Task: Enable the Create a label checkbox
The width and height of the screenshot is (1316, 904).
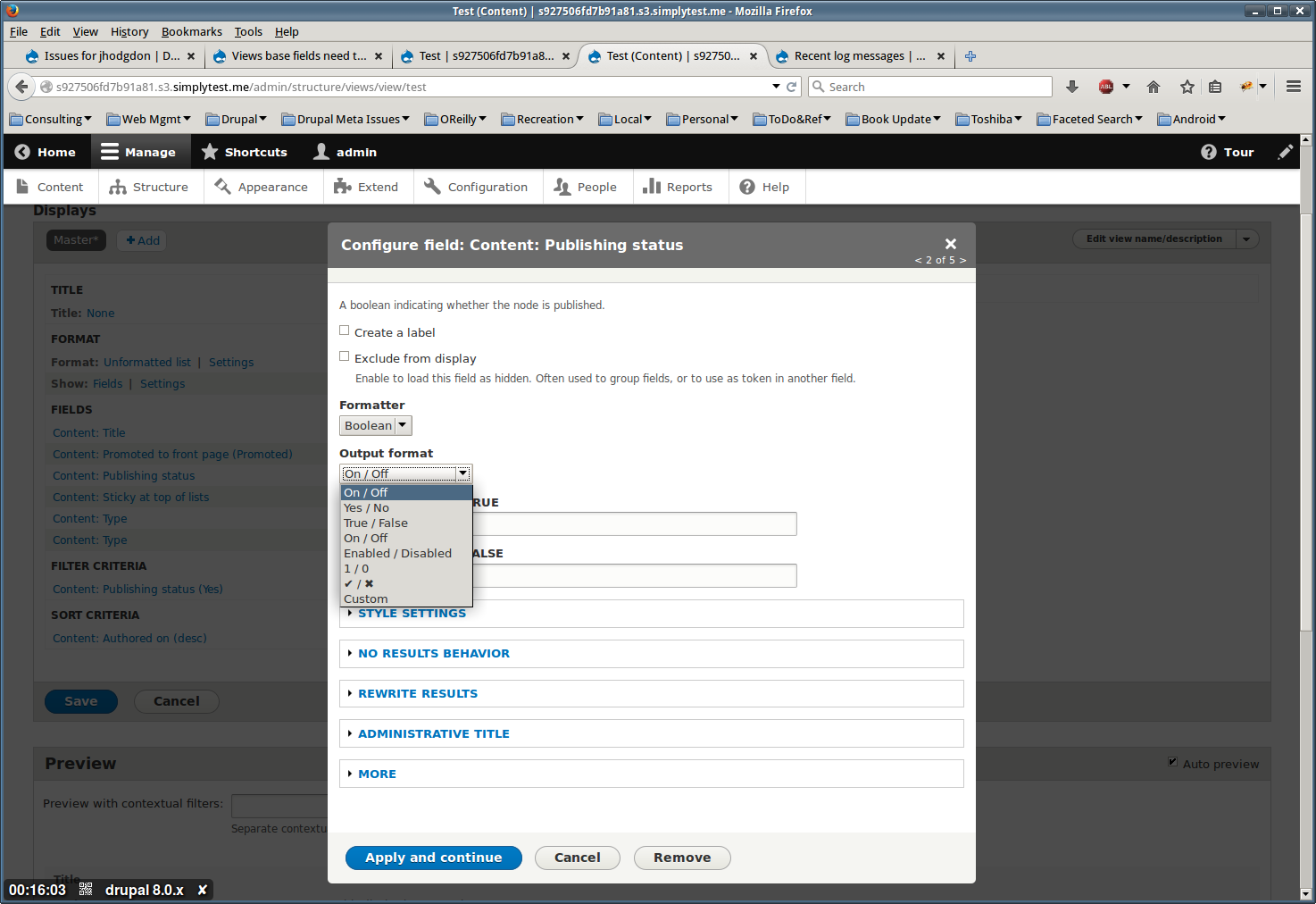Action: click(345, 330)
